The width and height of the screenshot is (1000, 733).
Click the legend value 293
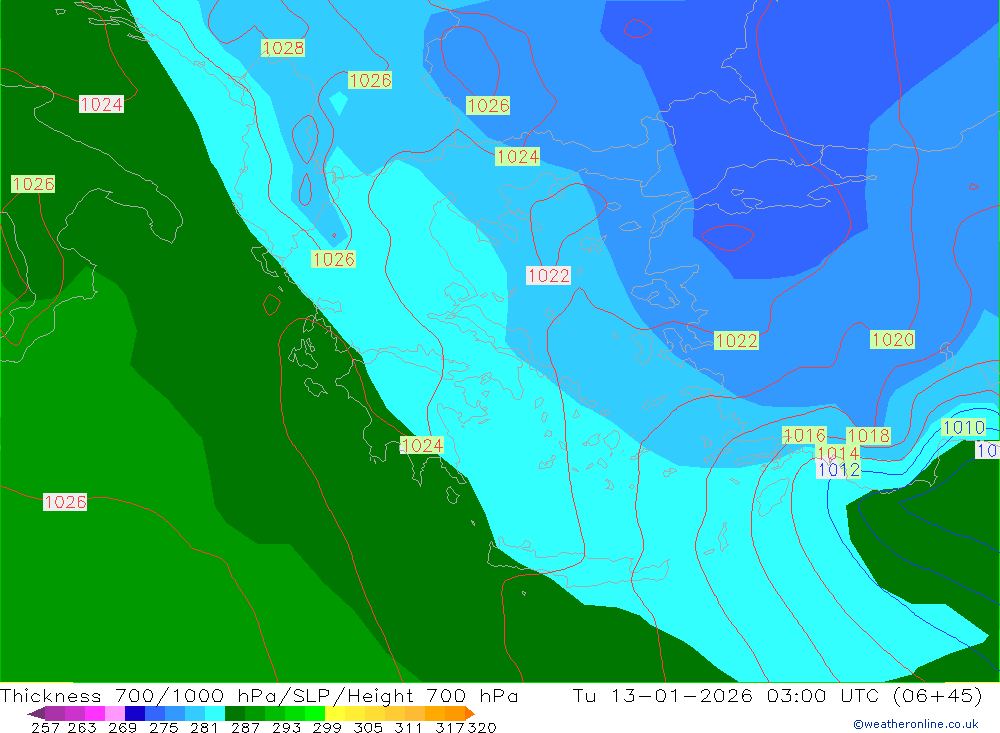286,727
